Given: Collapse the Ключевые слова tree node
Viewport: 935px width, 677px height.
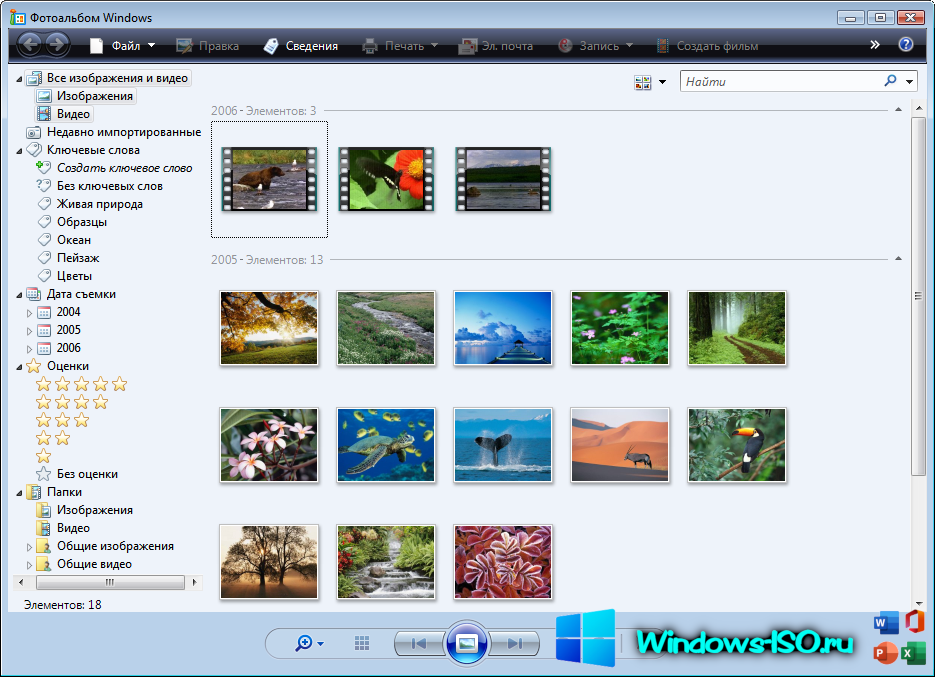Looking at the screenshot, I should (19, 151).
